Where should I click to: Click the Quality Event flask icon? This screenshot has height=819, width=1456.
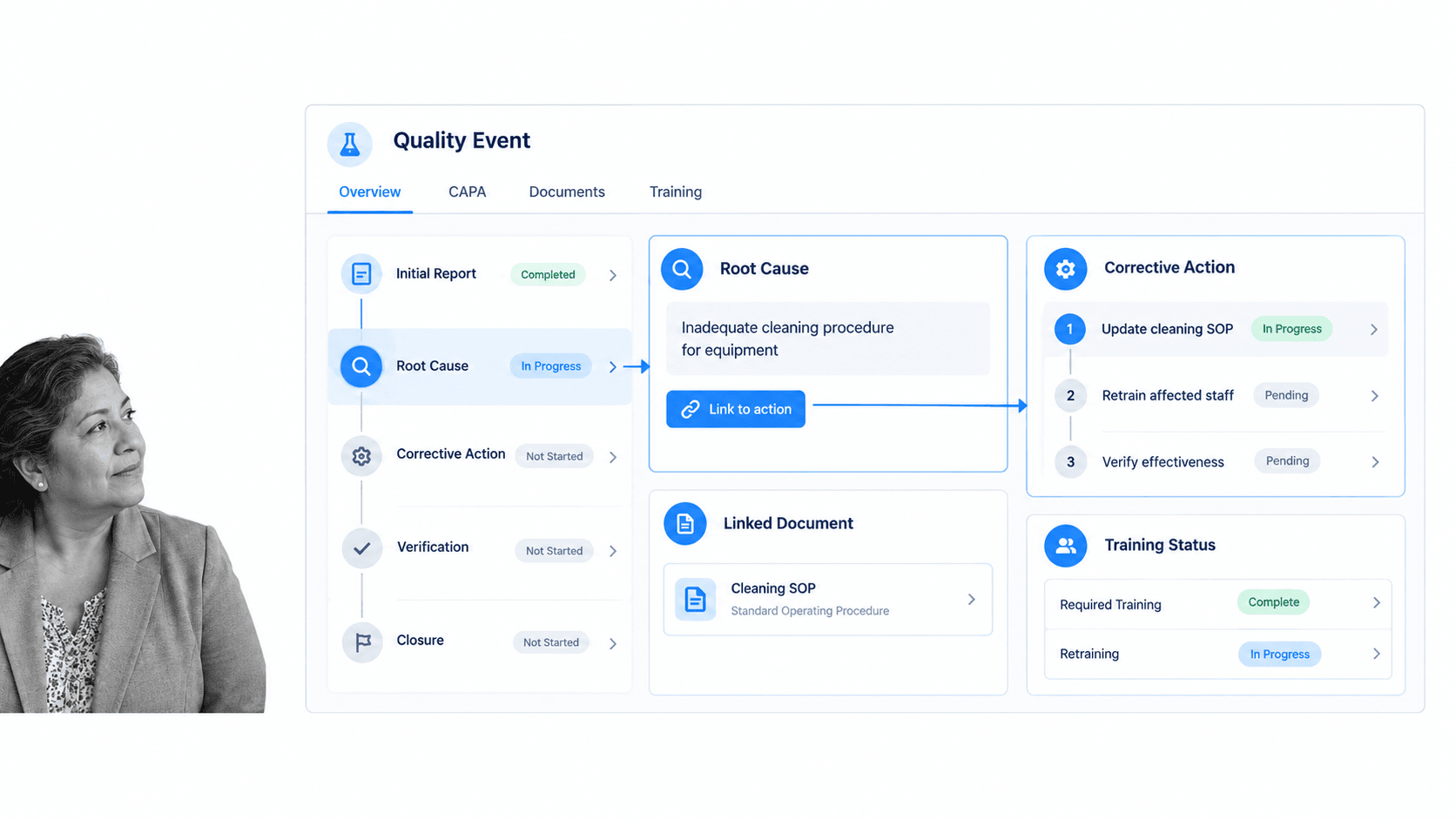point(349,144)
